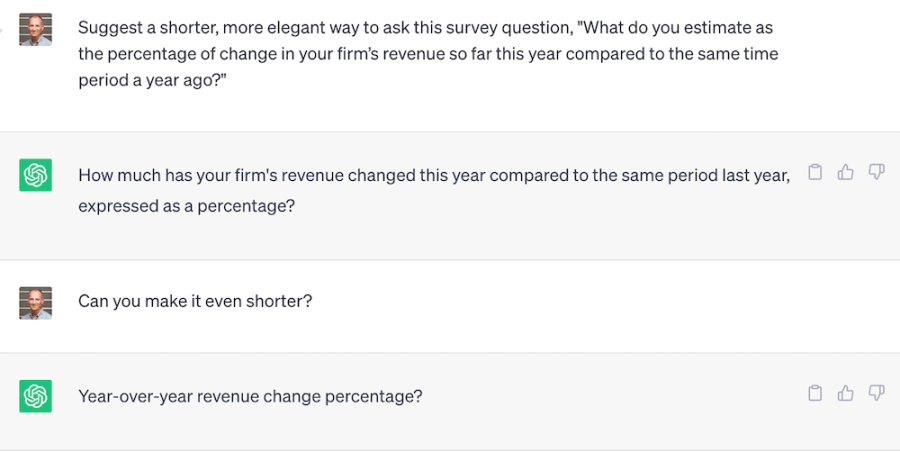
Task: Click the ChatGPT logo beside "Year-over-year" response
Action: tap(35, 397)
